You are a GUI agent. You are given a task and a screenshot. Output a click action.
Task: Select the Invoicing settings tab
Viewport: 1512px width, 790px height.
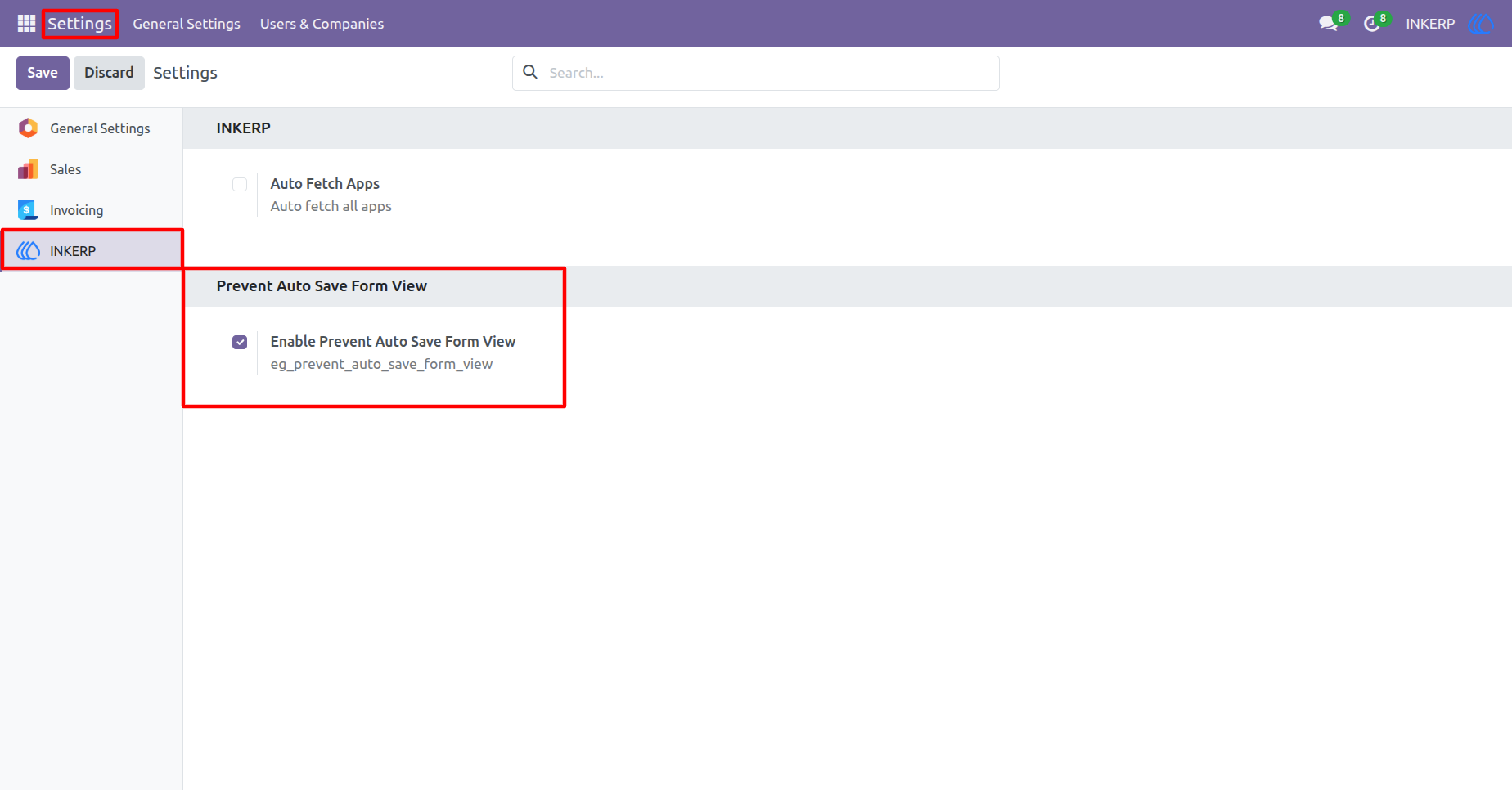(x=91, y=210)
